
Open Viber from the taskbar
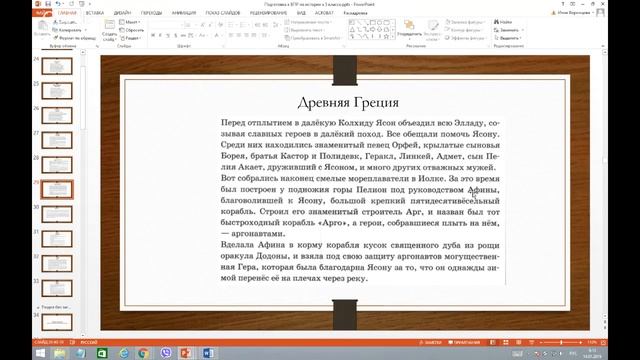click(166, 353)
